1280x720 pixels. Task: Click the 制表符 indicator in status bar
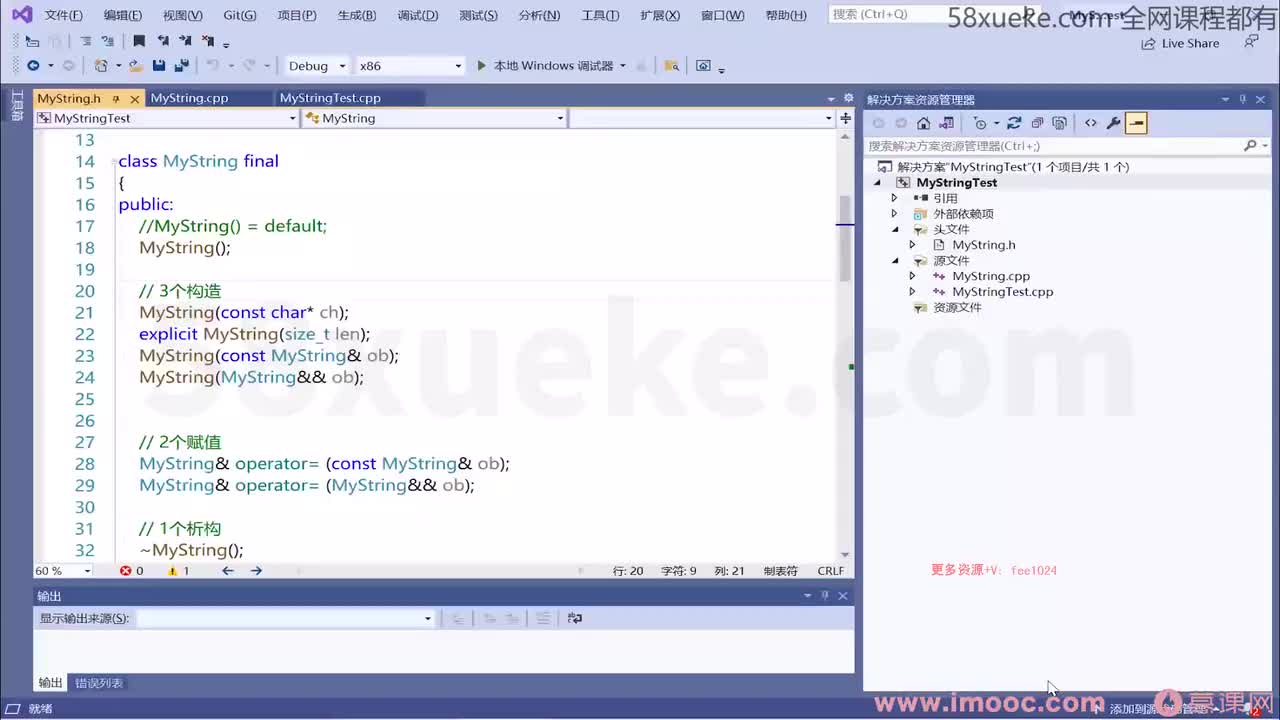tap(780, 571)
